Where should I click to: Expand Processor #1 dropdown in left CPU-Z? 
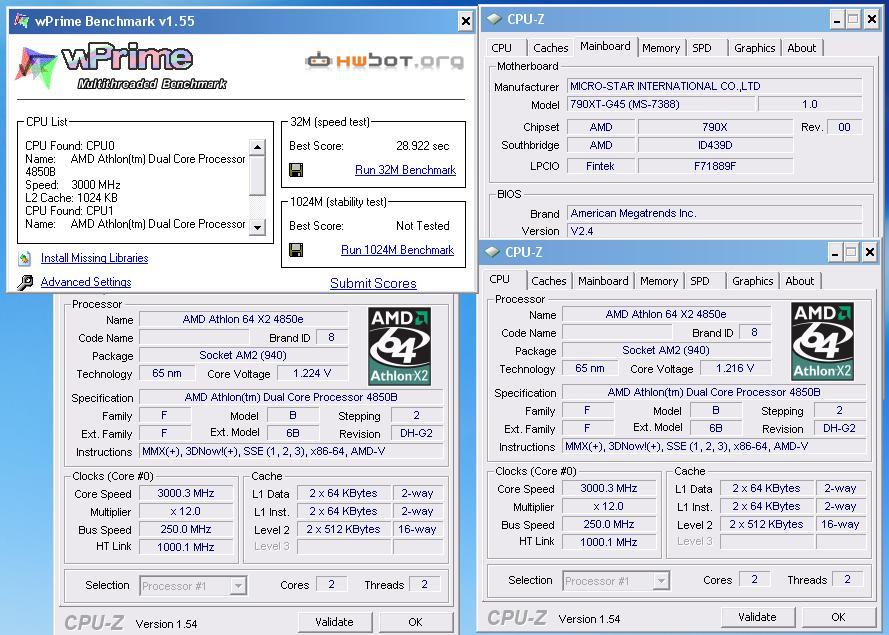coord(238,586)
